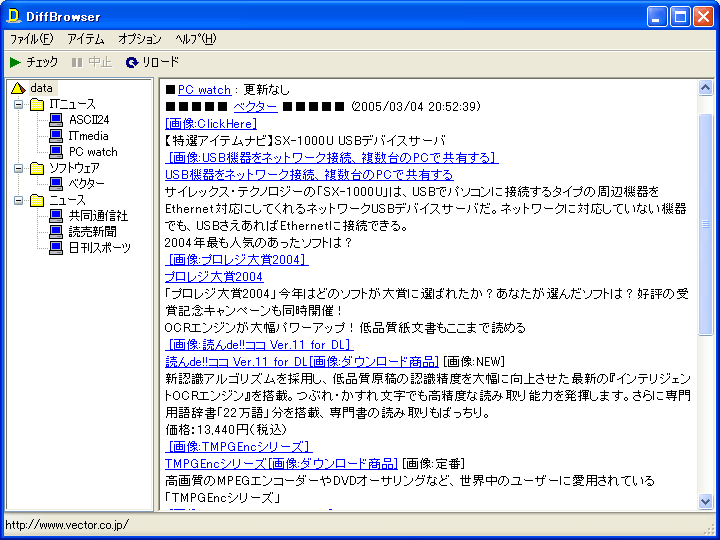Click the green Check play icon
The height and width of the screenshot is (540, 720).
[15, 62]
